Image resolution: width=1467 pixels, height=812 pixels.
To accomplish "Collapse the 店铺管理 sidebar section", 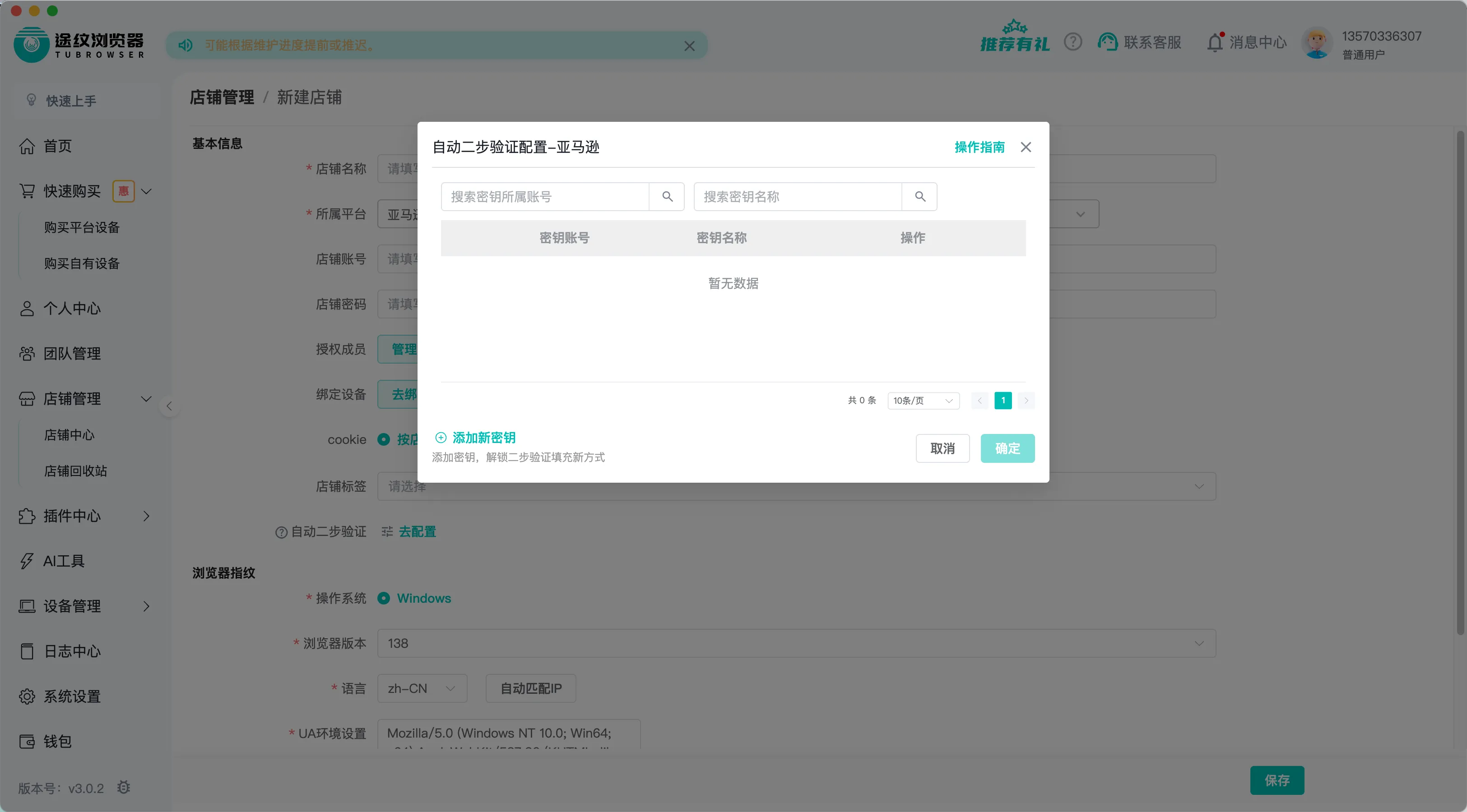I will (146, 398).
